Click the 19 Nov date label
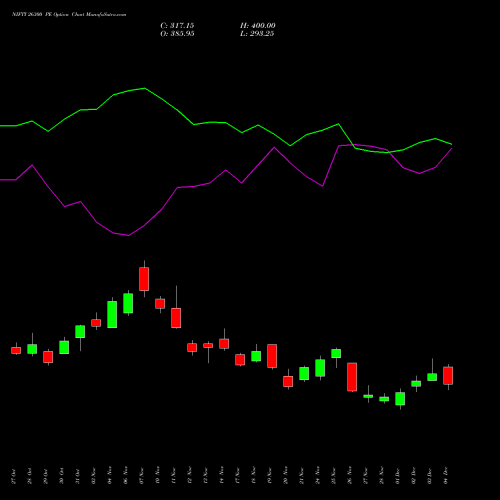The image size is (500, 500). [x=270, y=476]
